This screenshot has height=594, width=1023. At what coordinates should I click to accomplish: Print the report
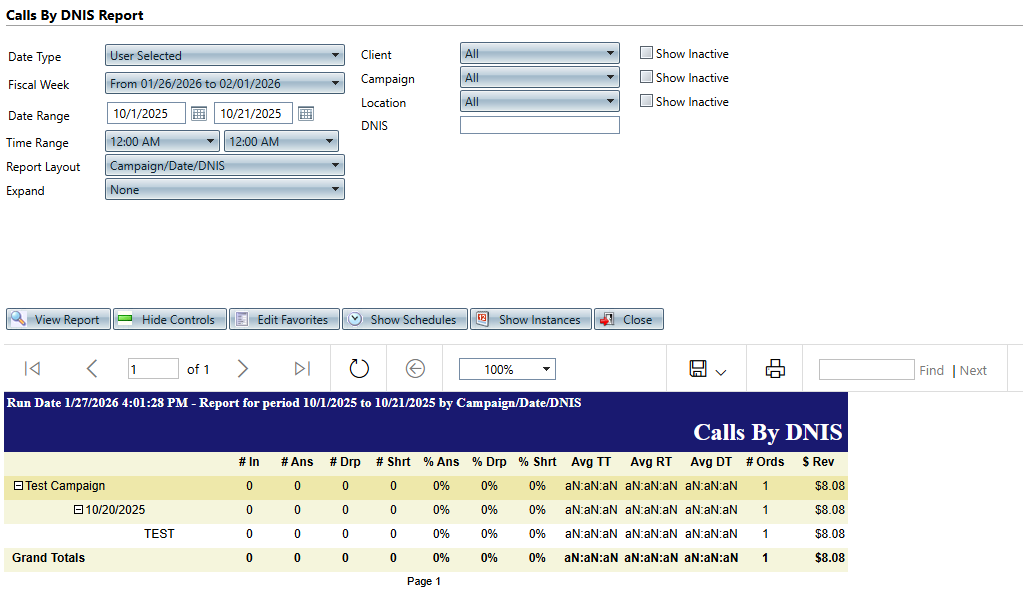775,369
